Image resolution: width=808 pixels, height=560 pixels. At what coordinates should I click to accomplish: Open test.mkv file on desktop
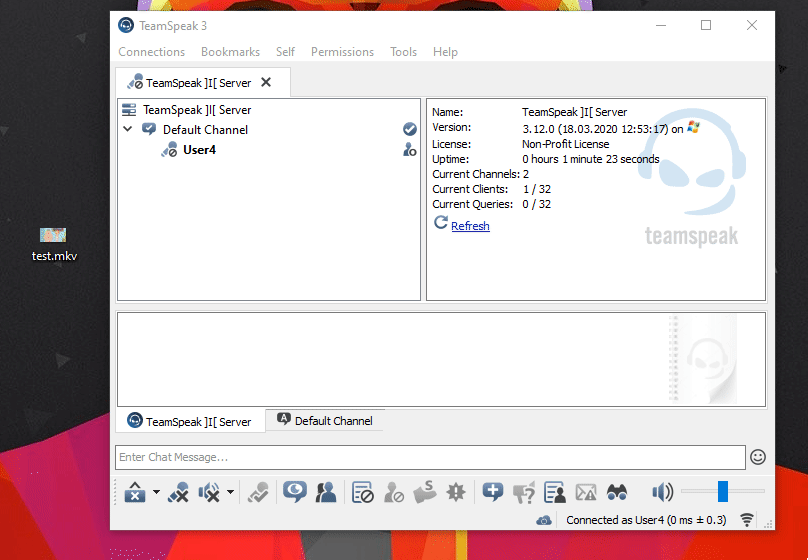click(x=54, y=244)
